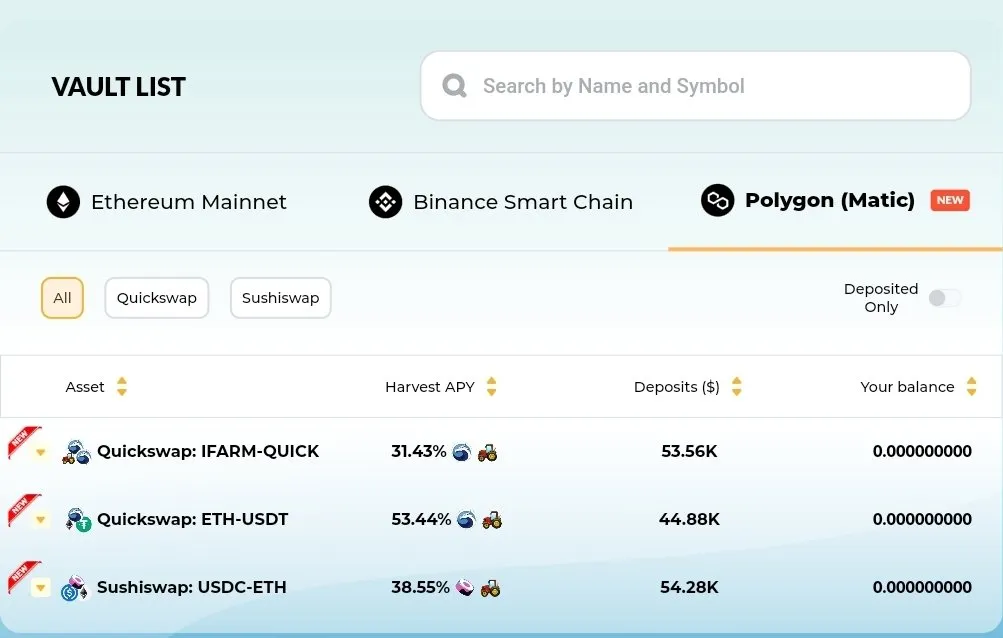1003x638 pixels.
Task: Click the Binance Smart Chain logo icon
Action: tap(386, 202)
